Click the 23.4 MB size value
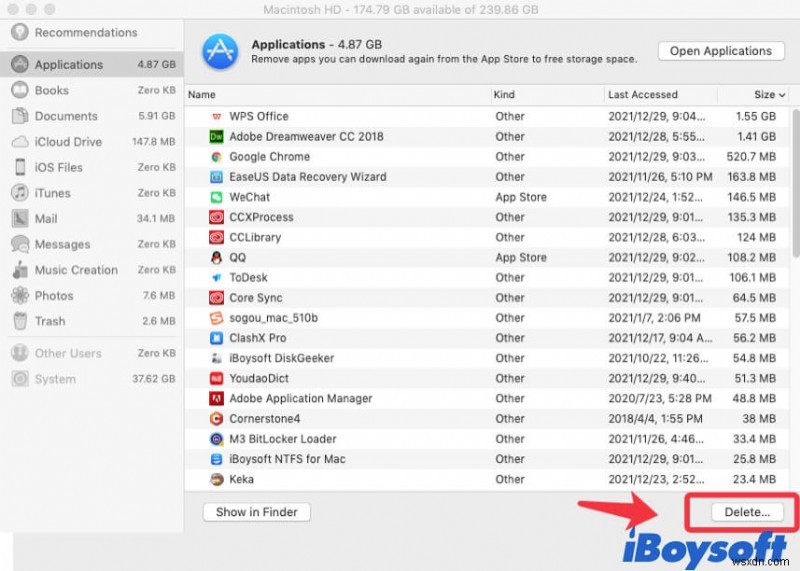Viewport: 800px width, 571px height. coord(754,479)
